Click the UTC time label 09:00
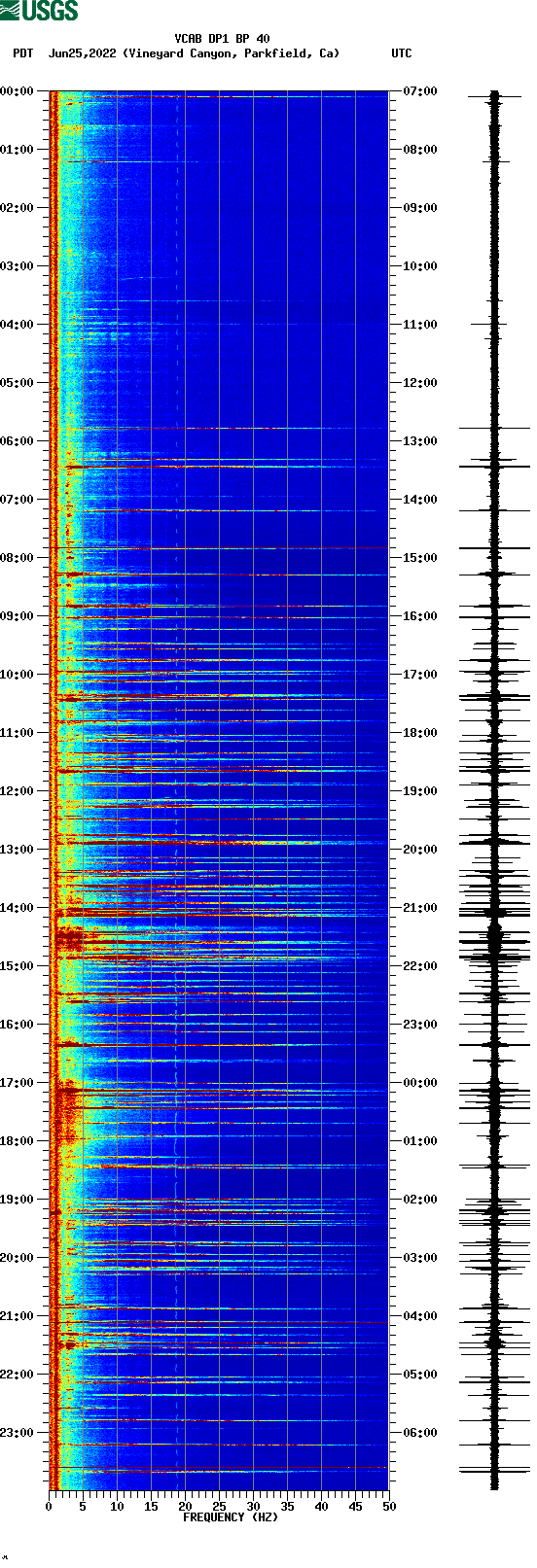Image resolution: width=537 pixels, height=1568 pixels. (x=420, y=208)
